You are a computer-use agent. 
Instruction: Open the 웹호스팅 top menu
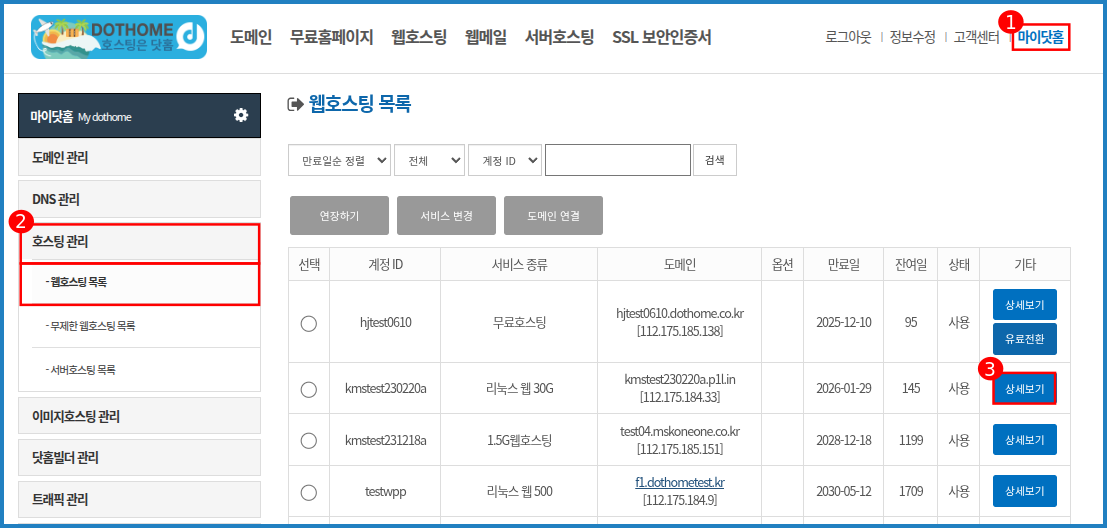419,38
